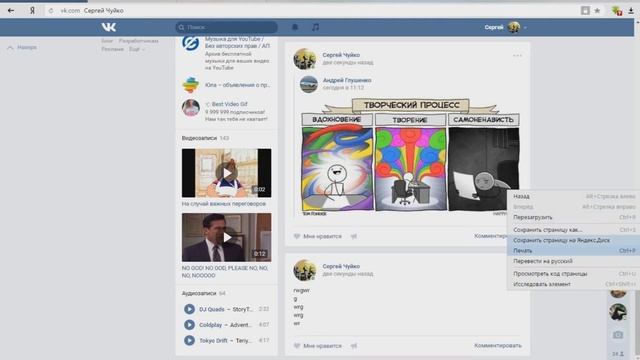Viewport: 640px width, 360px height.
Task: Like the first post with Мне нравится
Action: (318, 236)
